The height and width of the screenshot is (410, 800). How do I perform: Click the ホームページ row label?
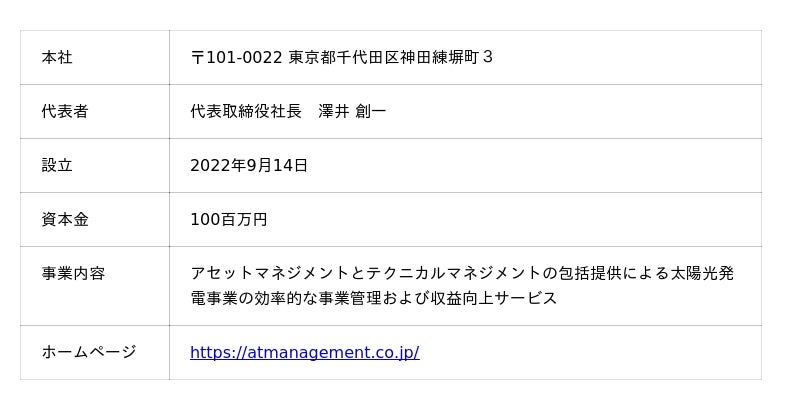[88, 352]
